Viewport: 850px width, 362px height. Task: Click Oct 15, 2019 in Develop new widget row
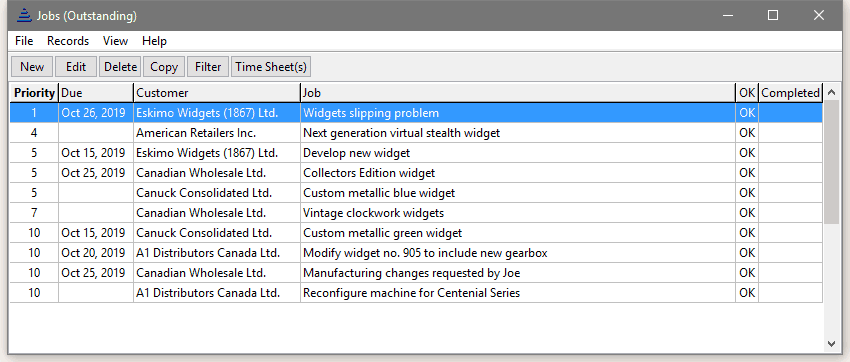tap(96, 153)
